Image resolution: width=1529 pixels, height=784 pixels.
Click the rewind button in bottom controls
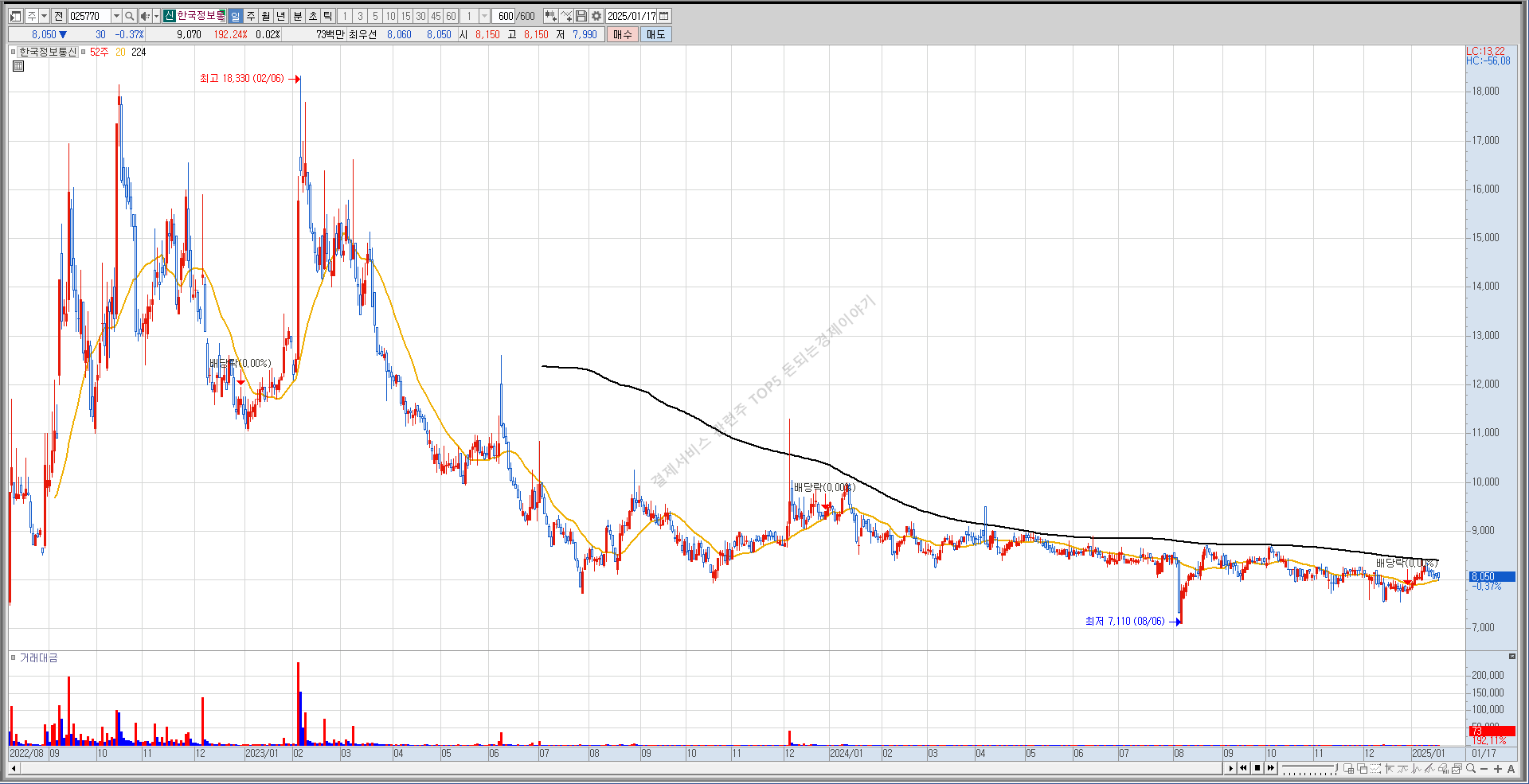tap(1243, 768)
